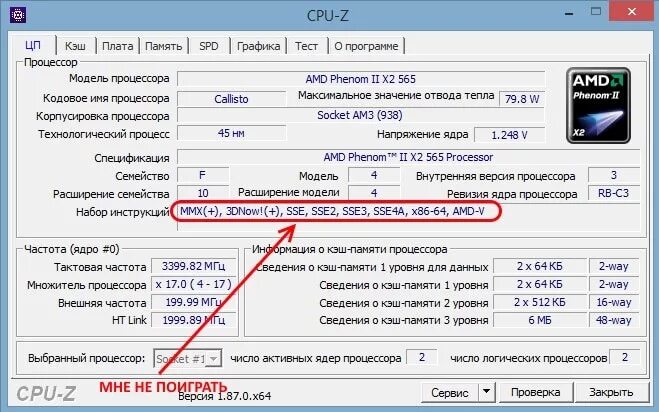Minimize the CPU-Z window
The image size is (659, 412).
coord(569,13)
